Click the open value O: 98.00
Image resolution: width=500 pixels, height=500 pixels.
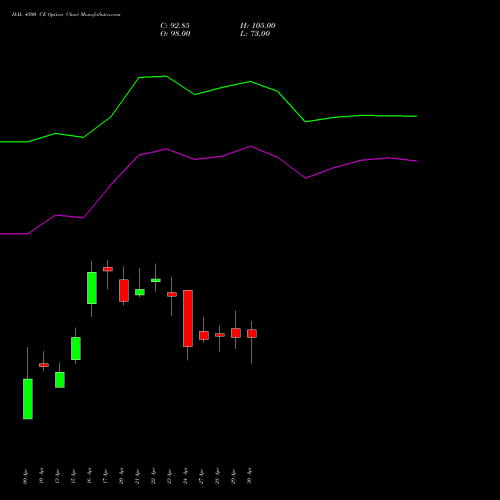point(175,34)
